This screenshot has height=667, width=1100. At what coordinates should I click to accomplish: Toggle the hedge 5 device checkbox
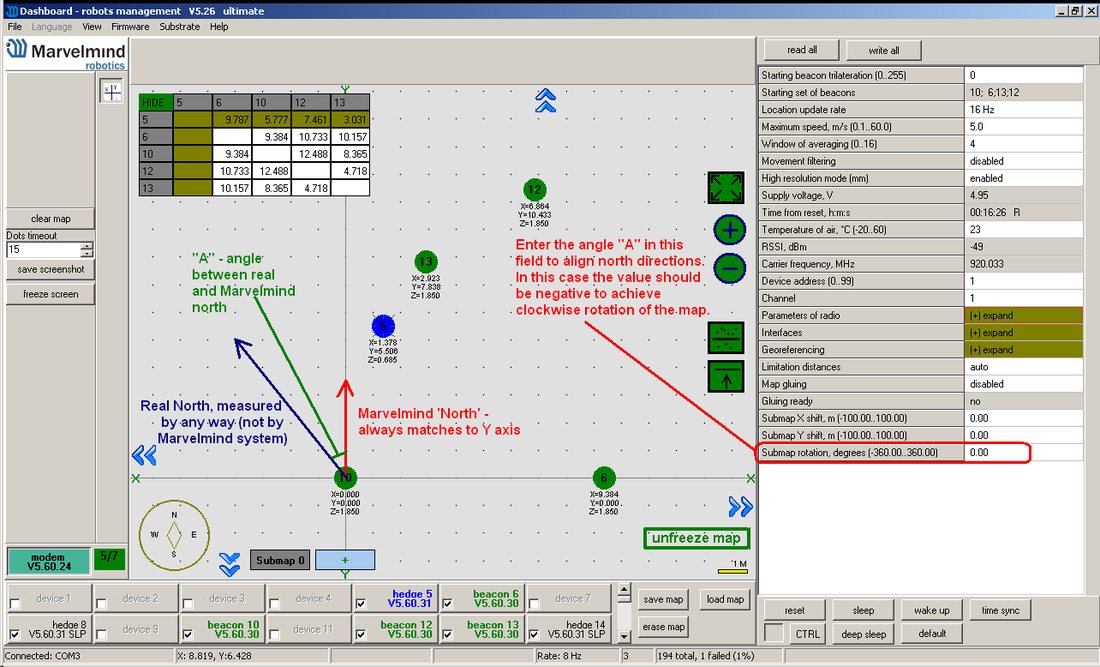tap(361, 603)
